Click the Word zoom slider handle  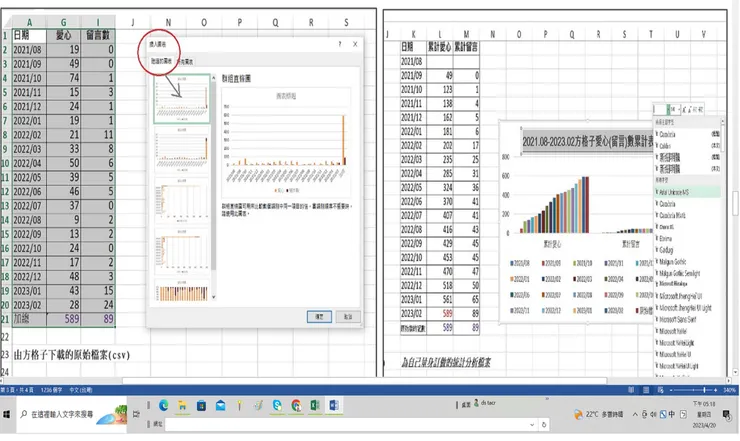click(x=704, y=390)
